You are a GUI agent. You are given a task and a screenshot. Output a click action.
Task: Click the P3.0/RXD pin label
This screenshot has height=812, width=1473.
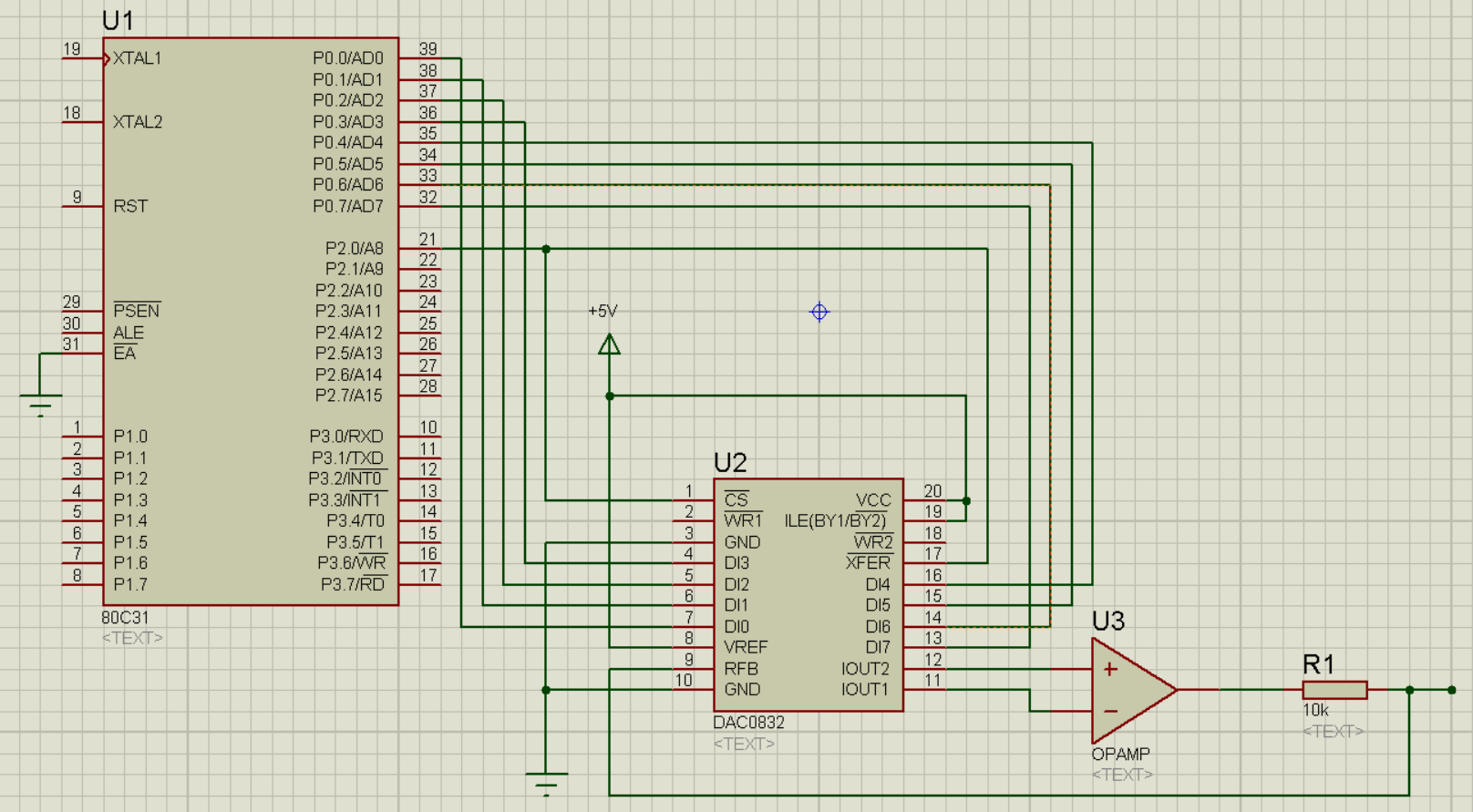pyautogui.click(x=346, y=437)
